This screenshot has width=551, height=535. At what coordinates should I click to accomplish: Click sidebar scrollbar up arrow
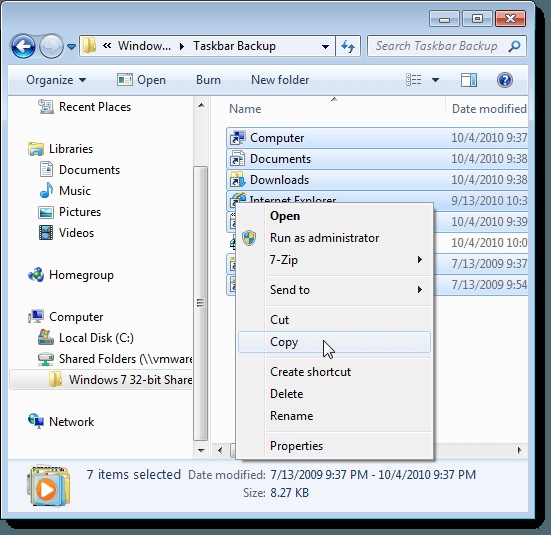201,105
